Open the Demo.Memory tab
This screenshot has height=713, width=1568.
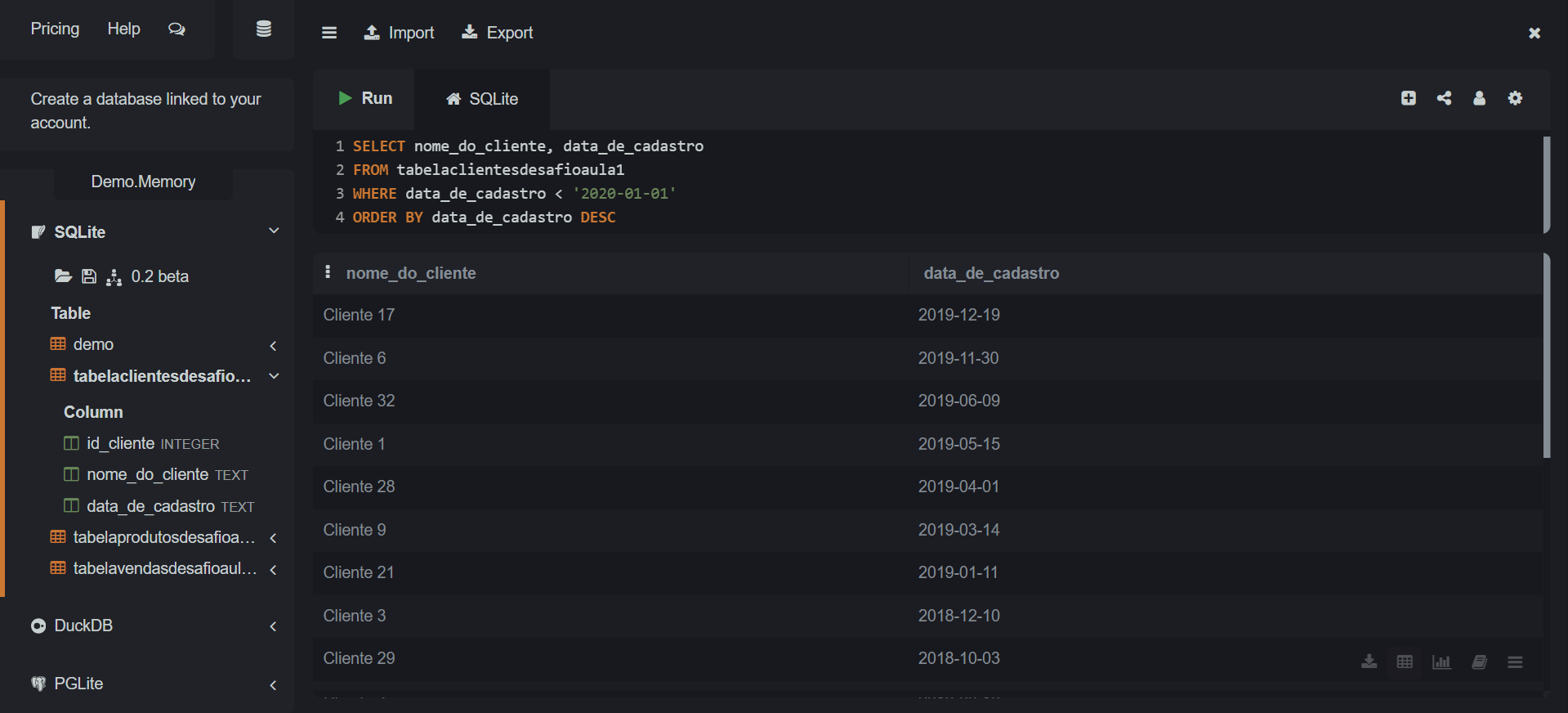click(x=143, y=182)
